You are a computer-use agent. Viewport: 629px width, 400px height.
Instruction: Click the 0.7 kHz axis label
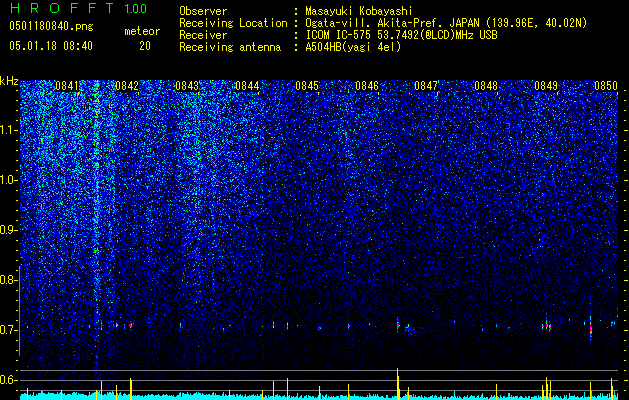click(x=8, y=330)
